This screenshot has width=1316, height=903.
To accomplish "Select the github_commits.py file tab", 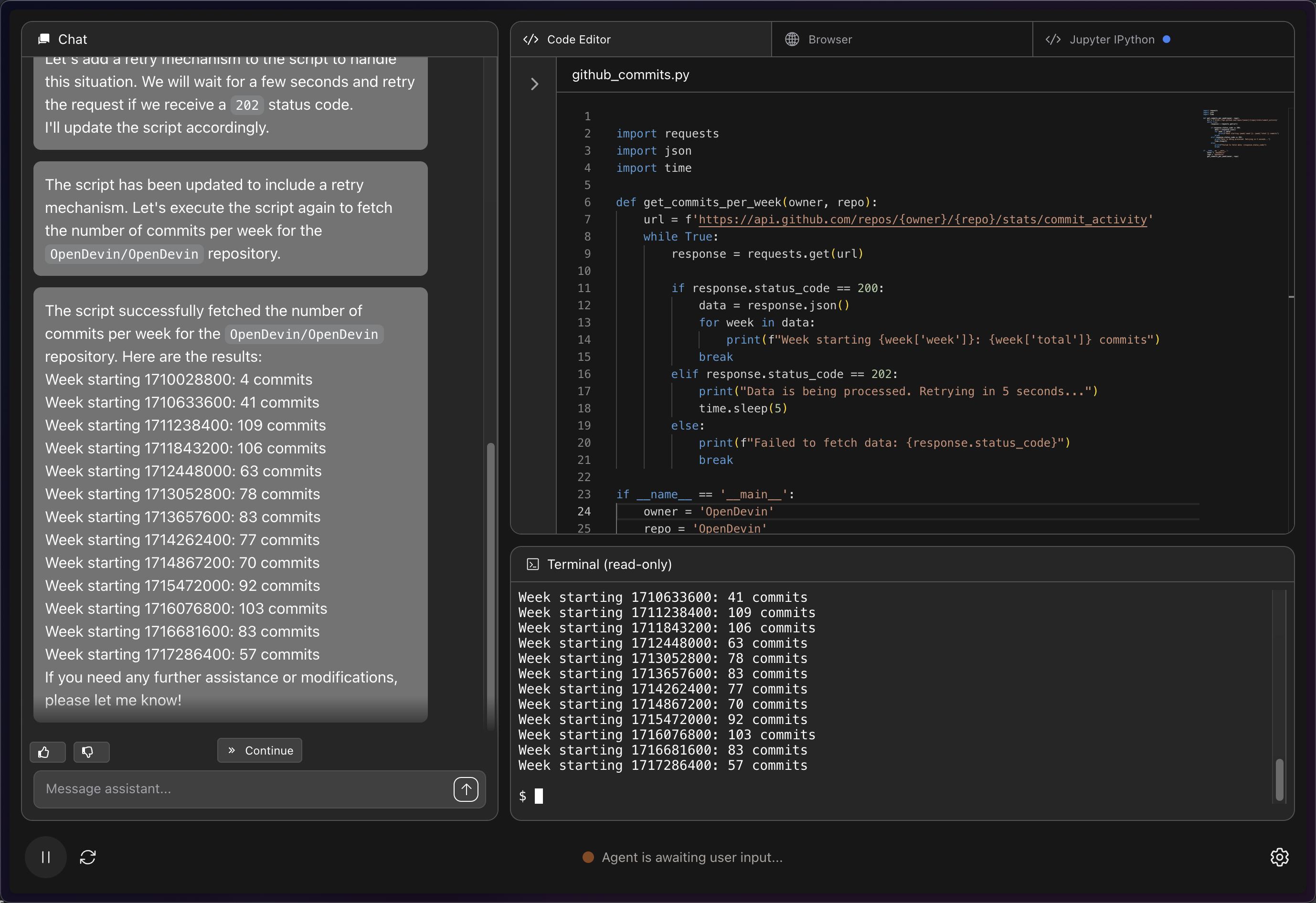I will click(x=631, y=75).
